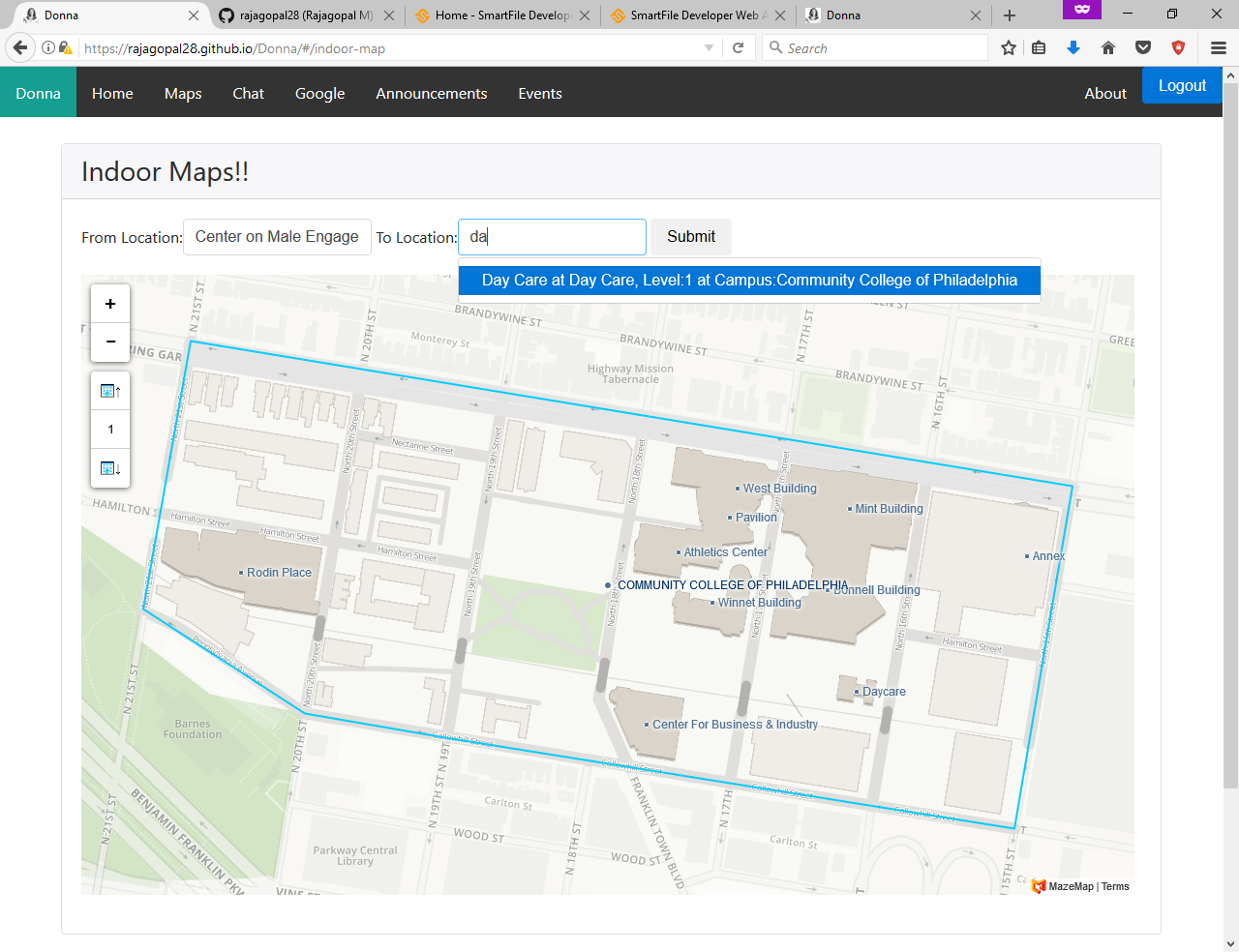Focus the From Location input field
Viewport: 1239px width, 952px height.
click(277, 237)
